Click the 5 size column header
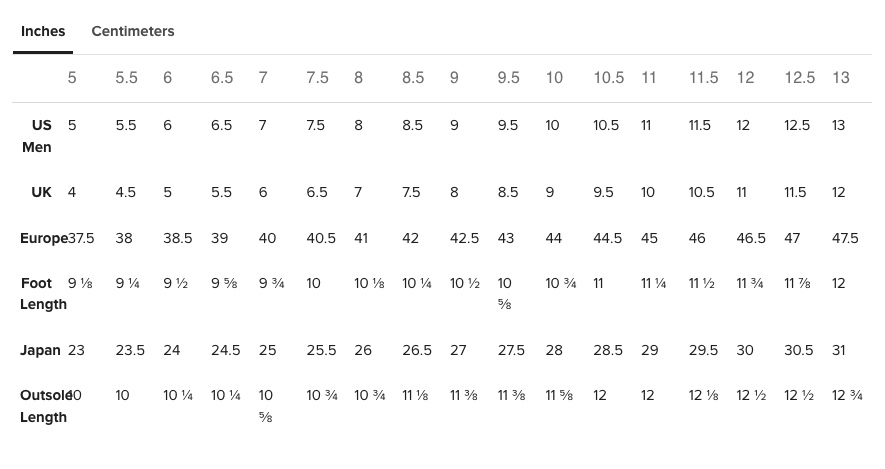Viewport: 885px width, 469px height. pos(72,77)
